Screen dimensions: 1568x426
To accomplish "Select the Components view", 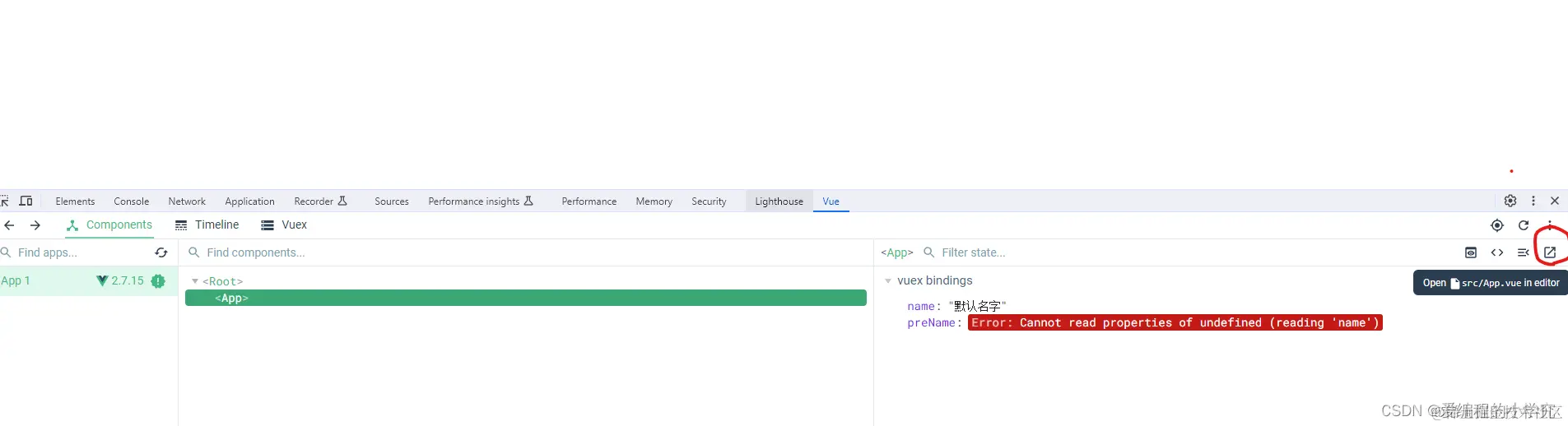I will tap(109, 225).
